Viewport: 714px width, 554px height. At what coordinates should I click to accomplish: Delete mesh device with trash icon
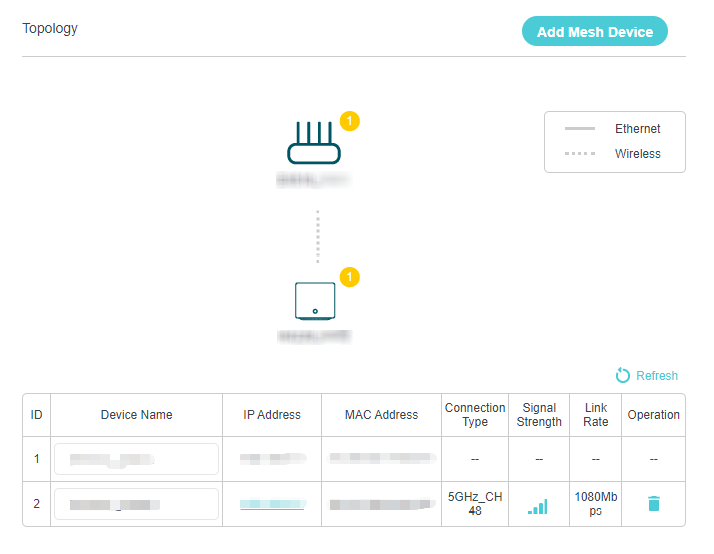tap(654, 503)
